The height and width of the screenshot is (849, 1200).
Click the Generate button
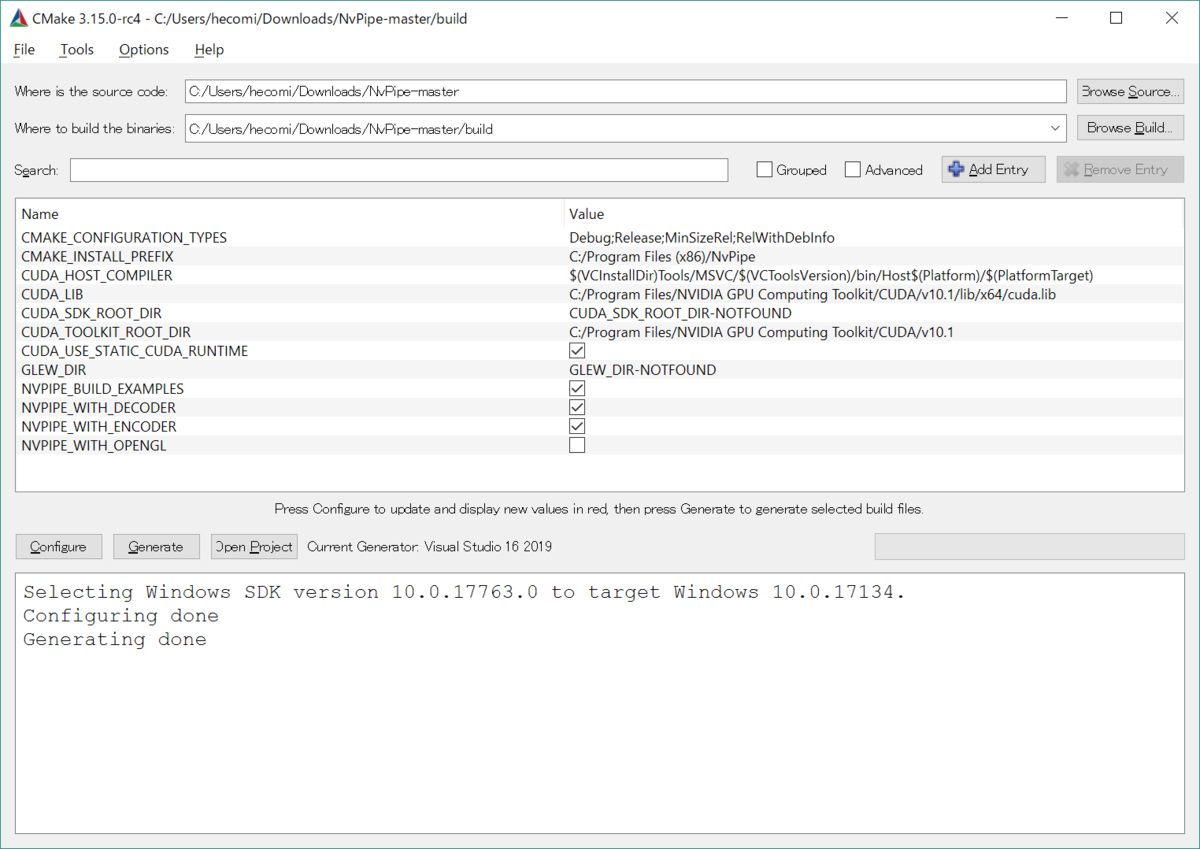(156, 547)
